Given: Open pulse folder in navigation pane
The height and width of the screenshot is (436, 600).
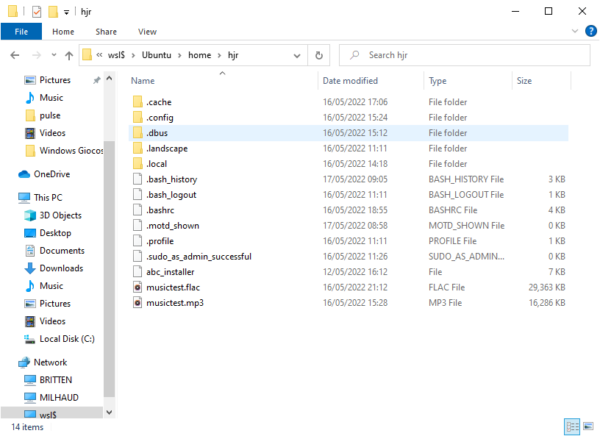Looking at the screenshot, I should [49, 116].
